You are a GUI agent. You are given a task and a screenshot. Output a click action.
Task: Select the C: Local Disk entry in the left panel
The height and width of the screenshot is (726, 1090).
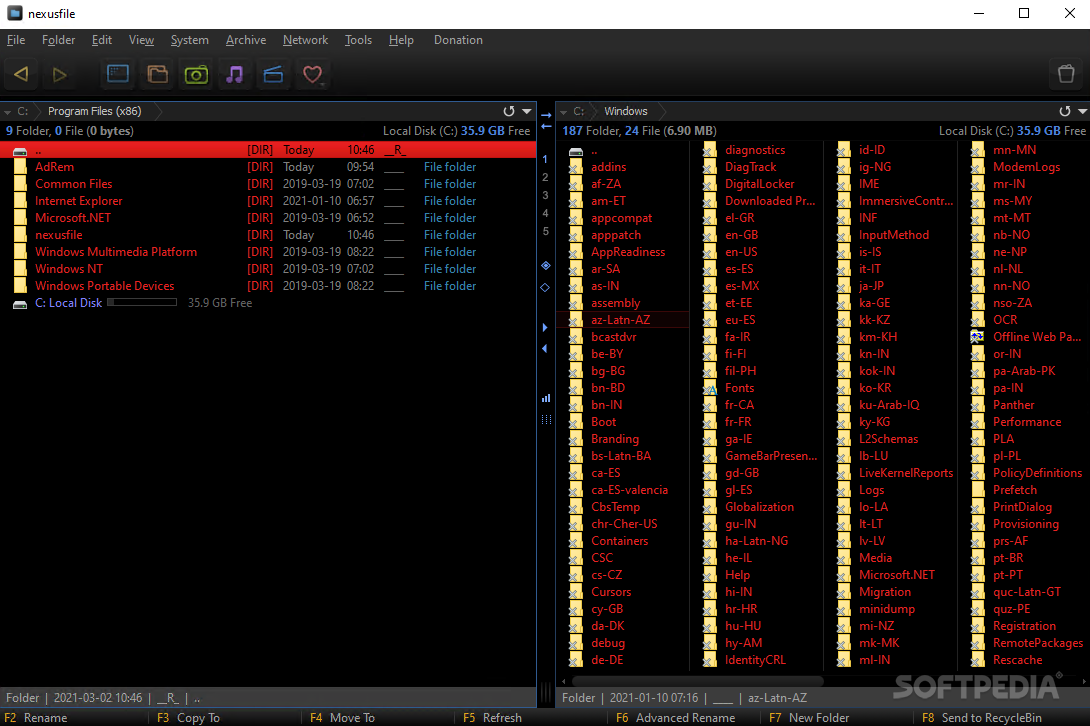click(x=268, y=302)
